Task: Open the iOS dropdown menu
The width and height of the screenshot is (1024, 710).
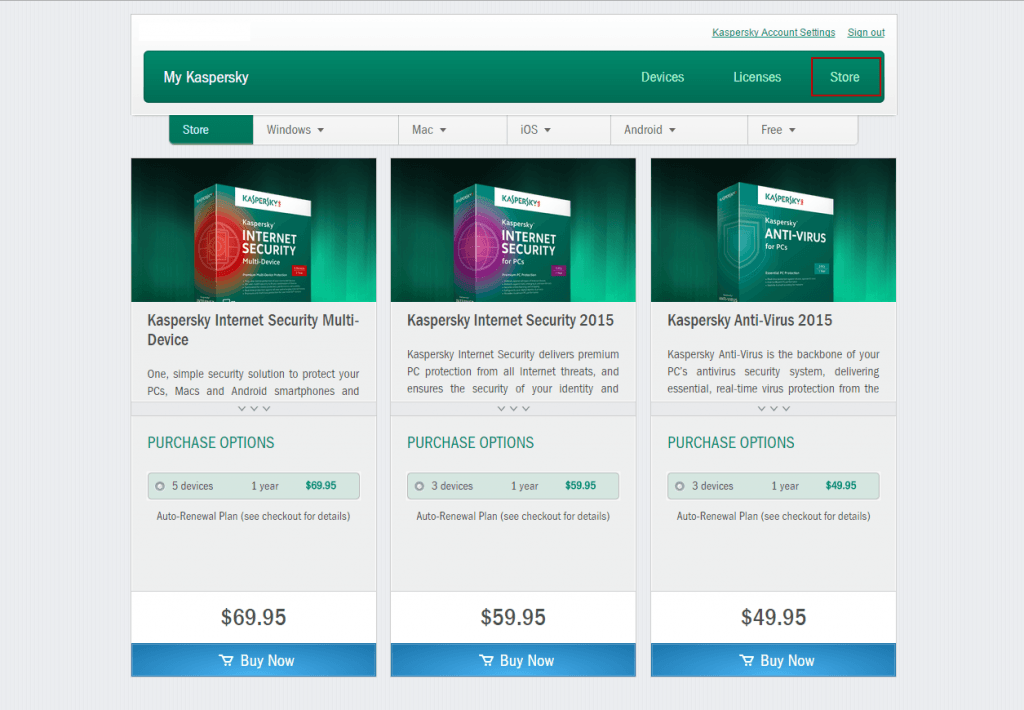Action: (x=559, y=130)
